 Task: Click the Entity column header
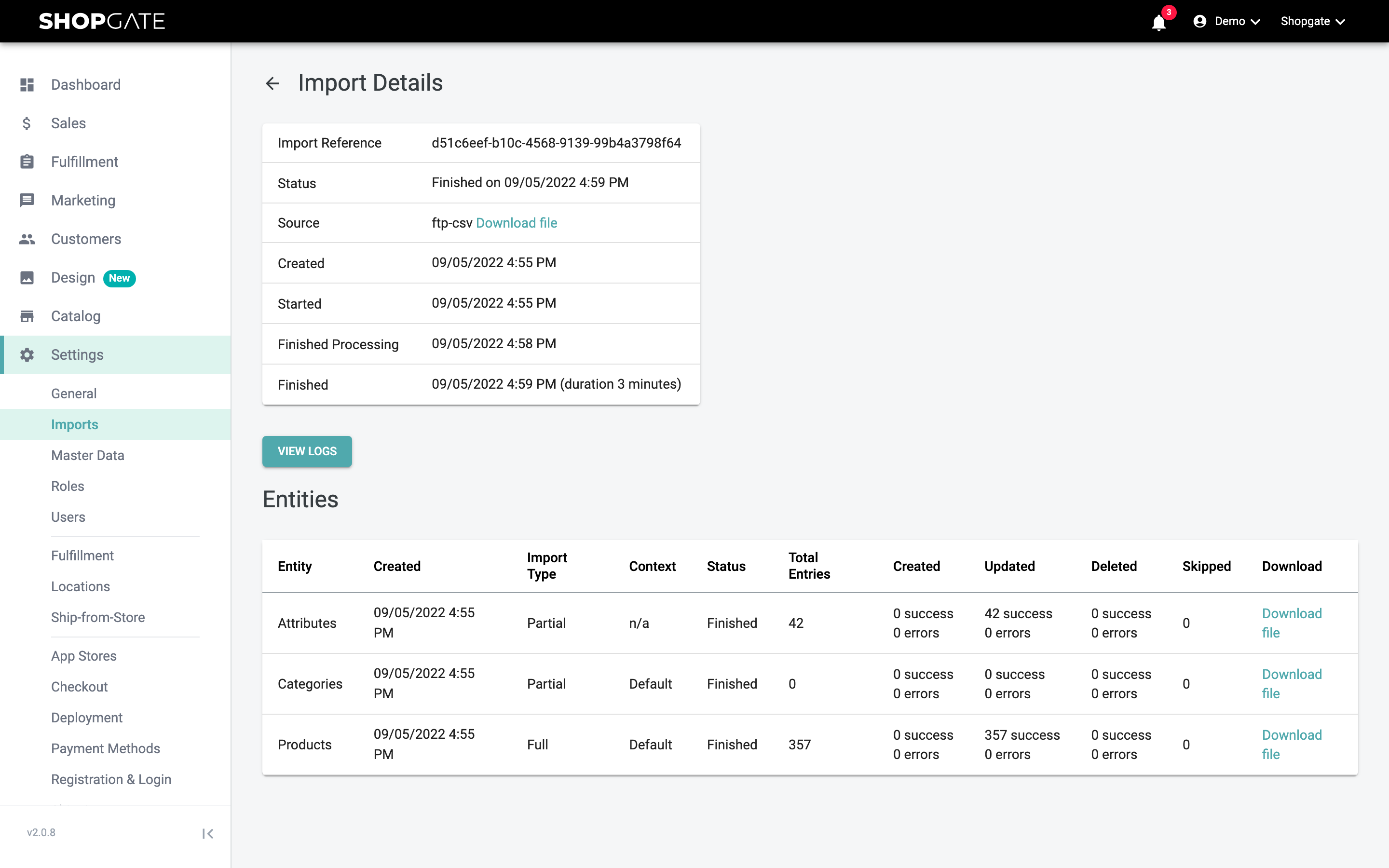[295, 567]
